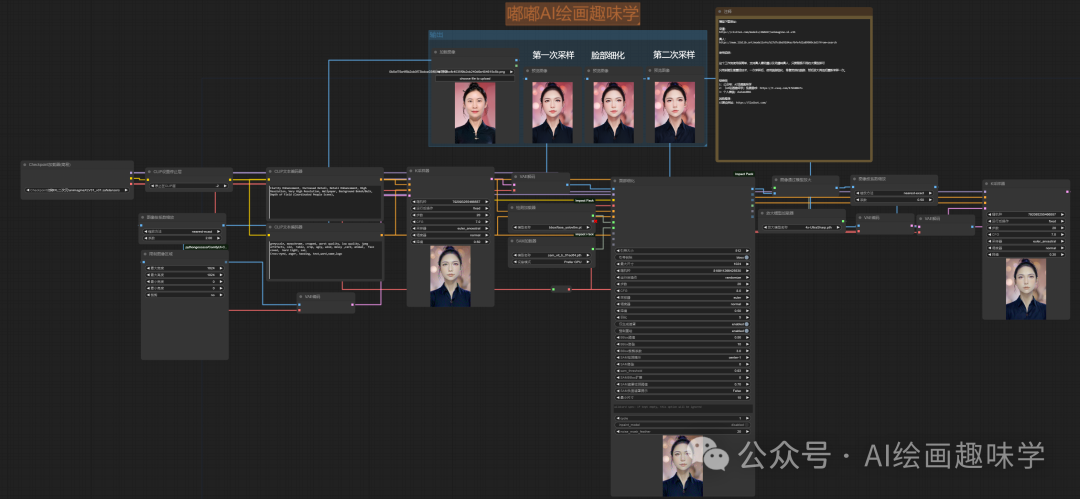Click the pink output socket of VAE encode node
The width and height of the screenshot is (1080, 499).
pos(353,304)
